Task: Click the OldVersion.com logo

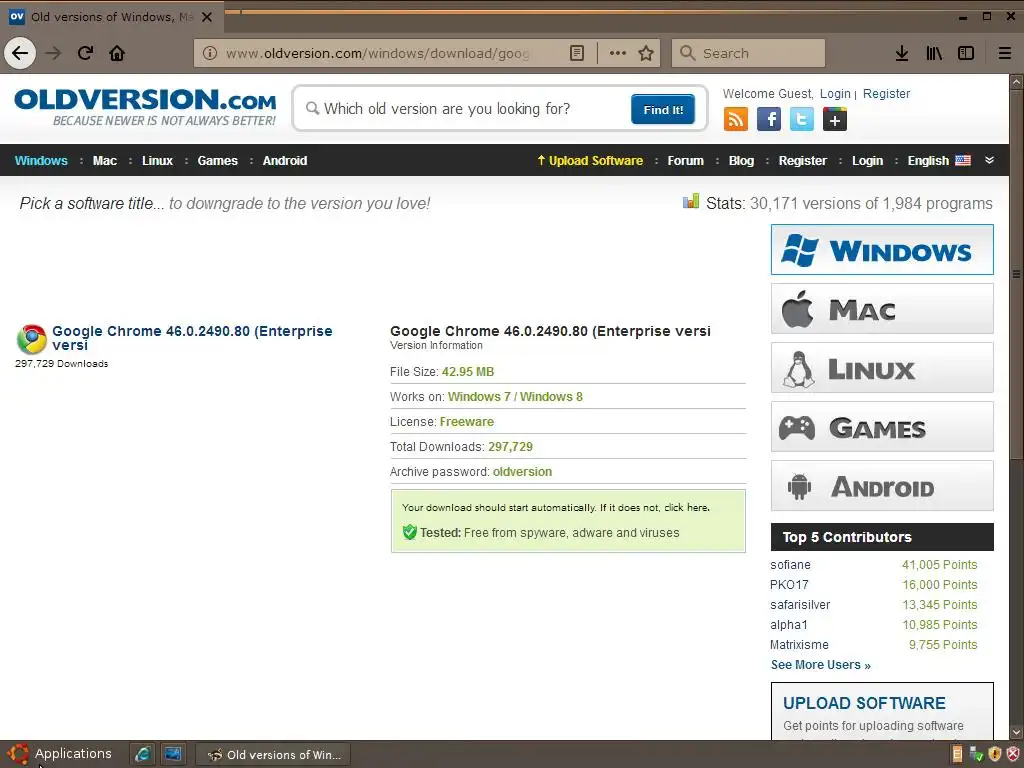Action: (x=145, y=107)
